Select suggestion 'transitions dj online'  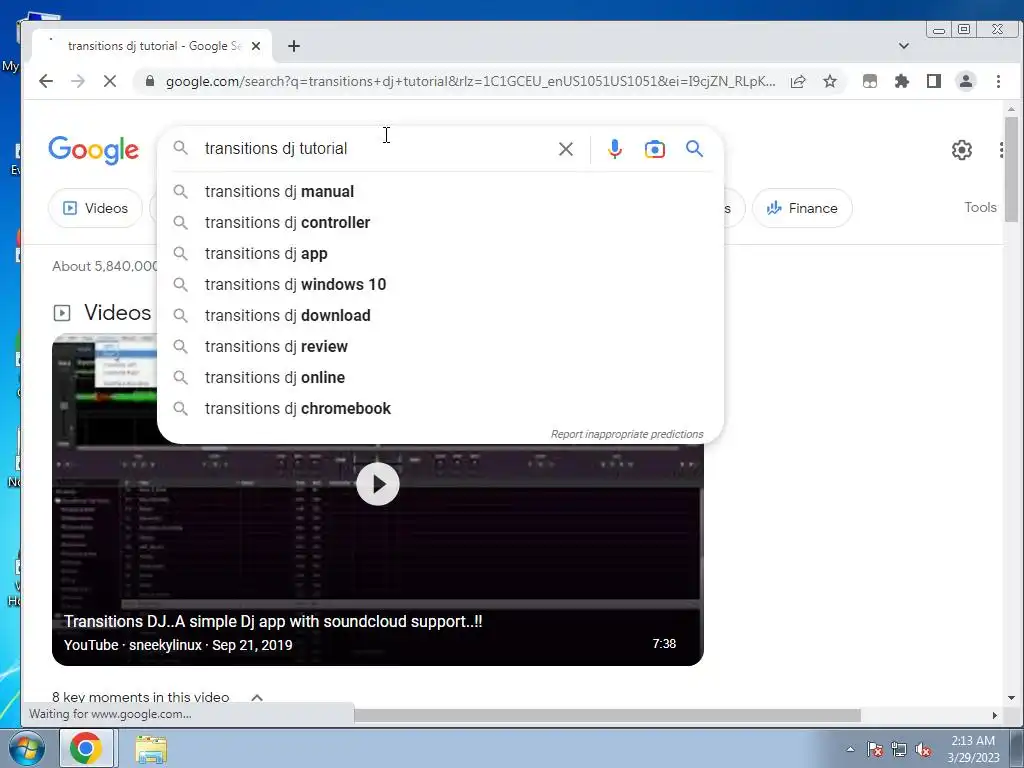(440, 377)
